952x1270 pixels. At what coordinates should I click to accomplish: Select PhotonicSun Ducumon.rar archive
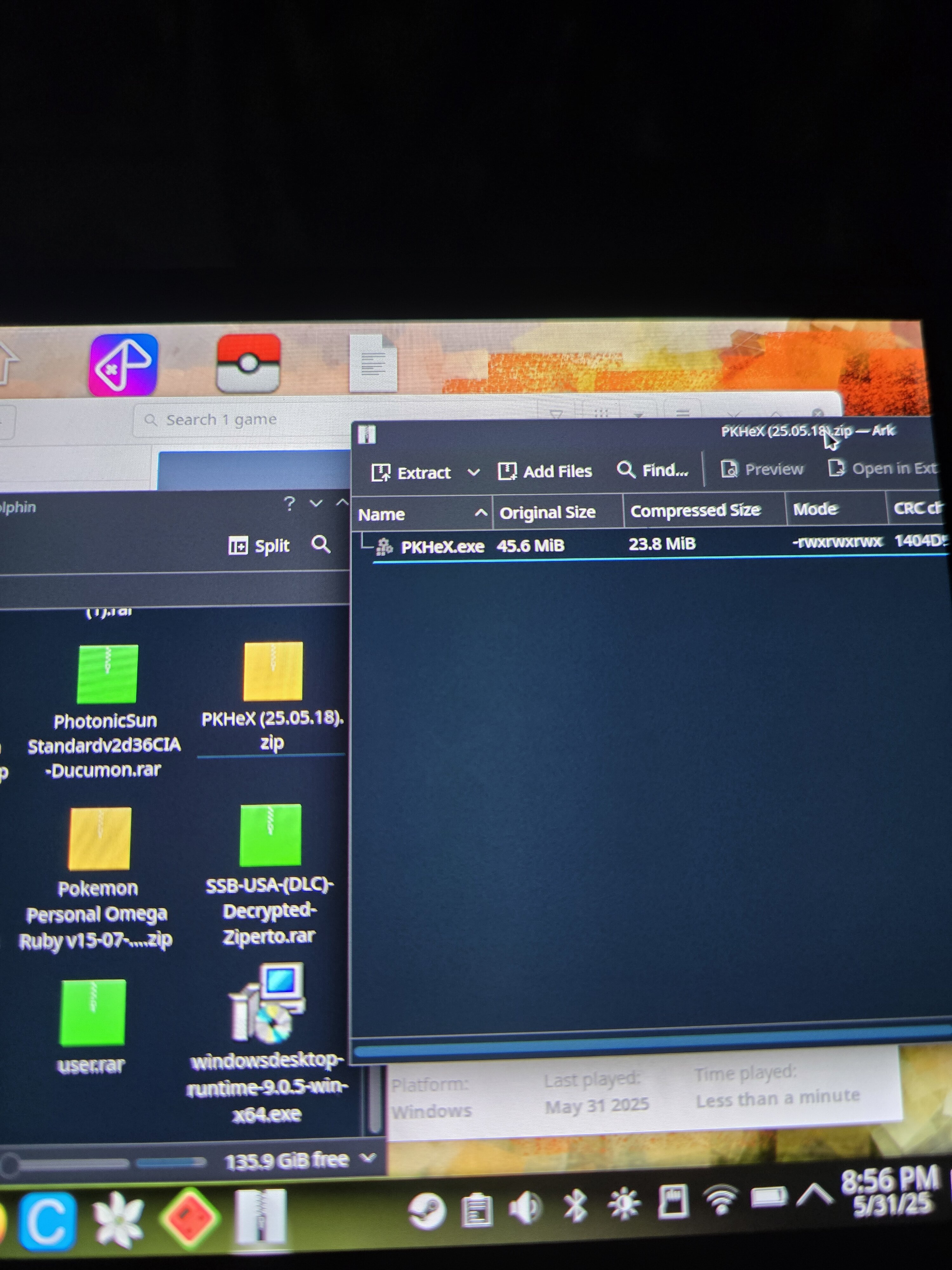(x=107, y=674)
